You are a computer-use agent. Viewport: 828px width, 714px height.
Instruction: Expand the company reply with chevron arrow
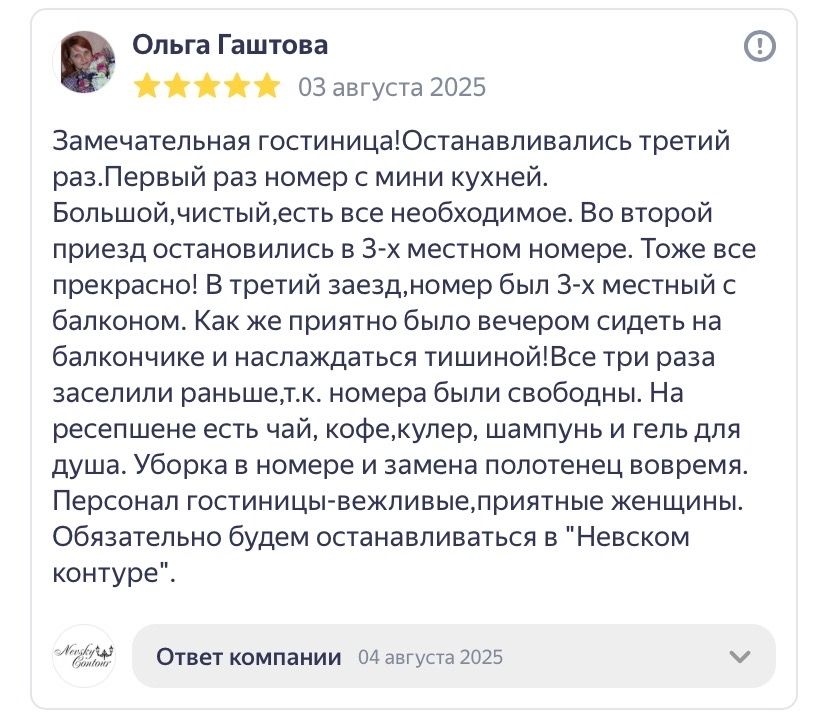coord(740,657)
